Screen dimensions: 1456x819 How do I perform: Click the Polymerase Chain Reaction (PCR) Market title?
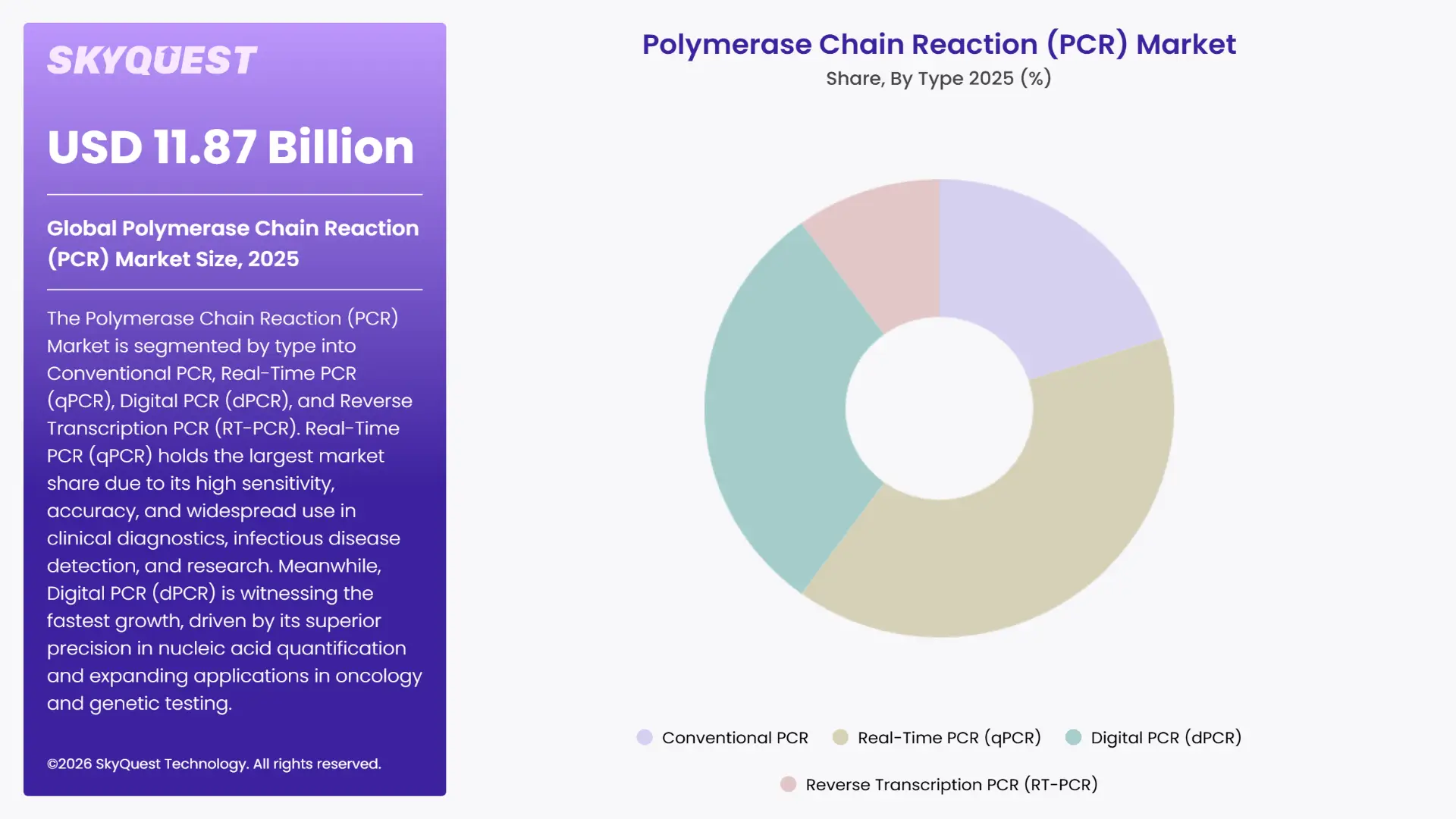(939, 44)
